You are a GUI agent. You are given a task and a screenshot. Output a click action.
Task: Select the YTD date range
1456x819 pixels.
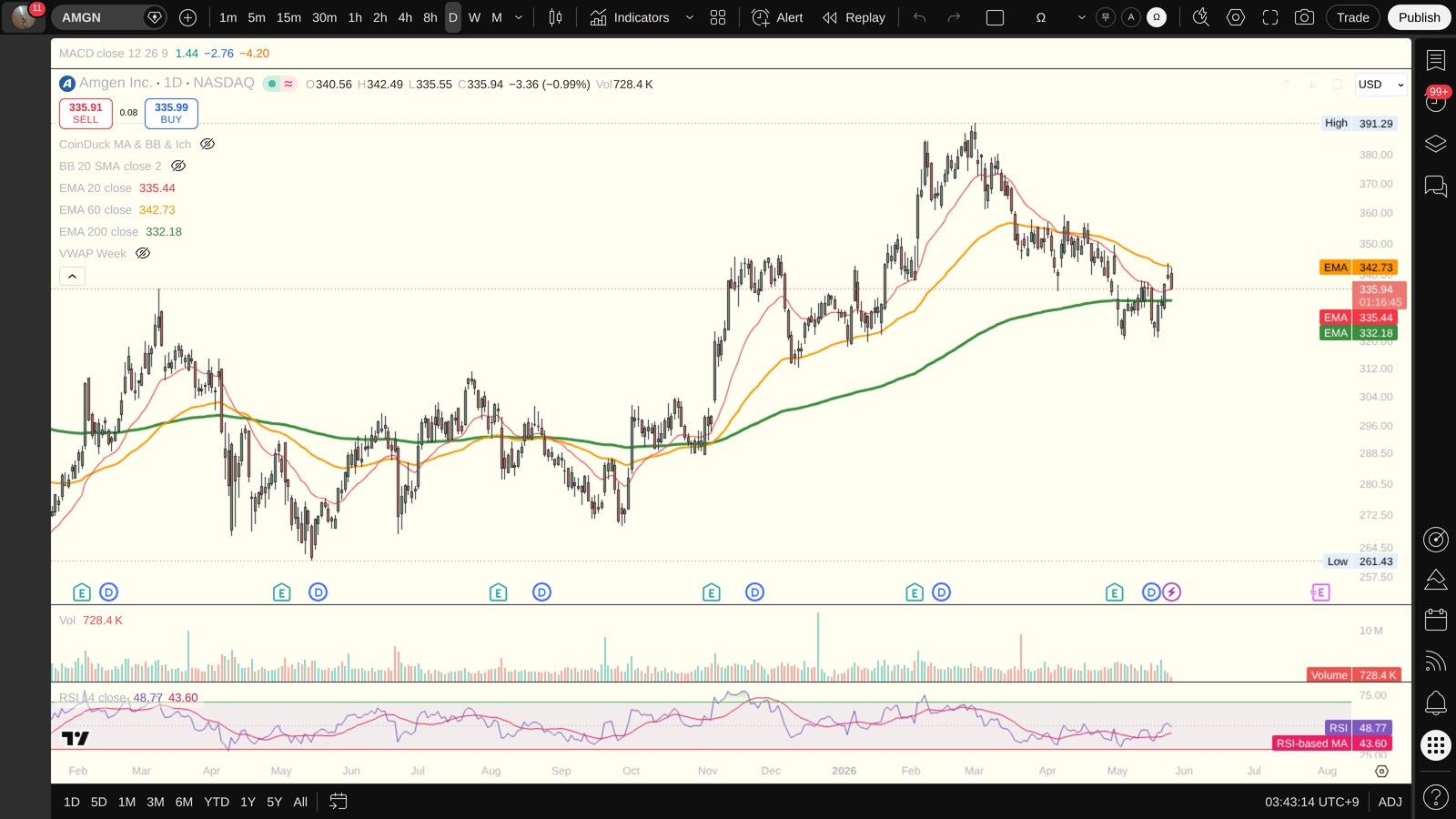click(217, 802)
